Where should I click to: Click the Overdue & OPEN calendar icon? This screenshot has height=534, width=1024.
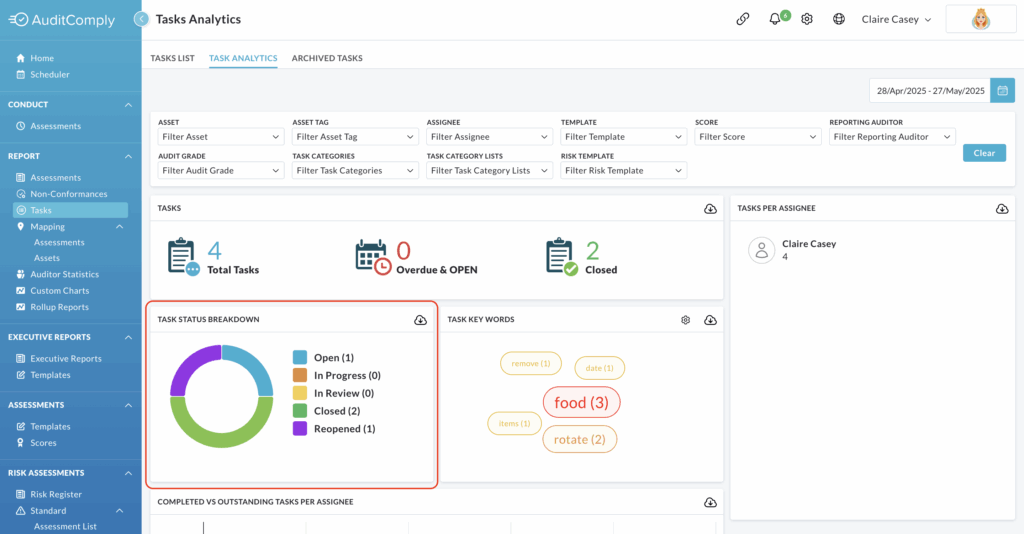tap(374, 257)
